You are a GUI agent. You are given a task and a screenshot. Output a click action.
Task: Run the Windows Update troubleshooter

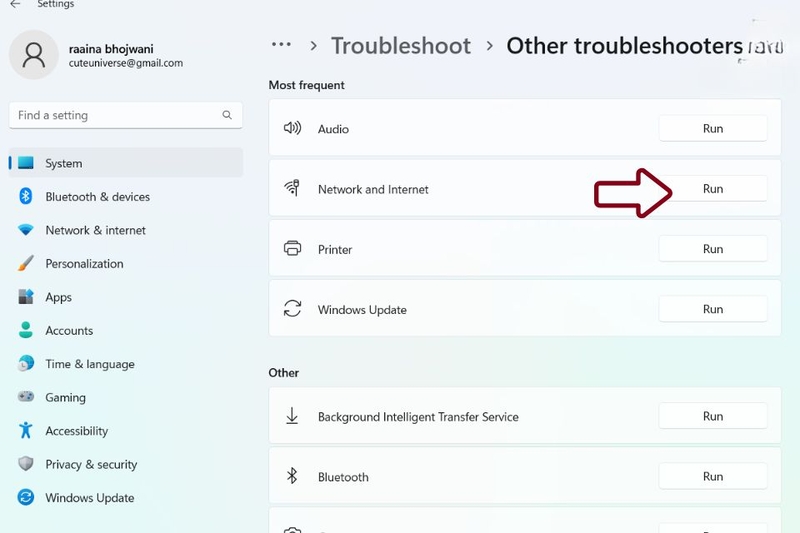pos(713,309)
